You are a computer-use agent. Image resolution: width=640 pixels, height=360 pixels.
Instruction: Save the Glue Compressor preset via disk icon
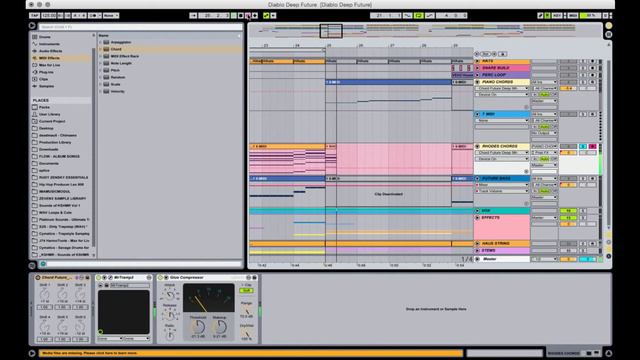click(254, 278)
